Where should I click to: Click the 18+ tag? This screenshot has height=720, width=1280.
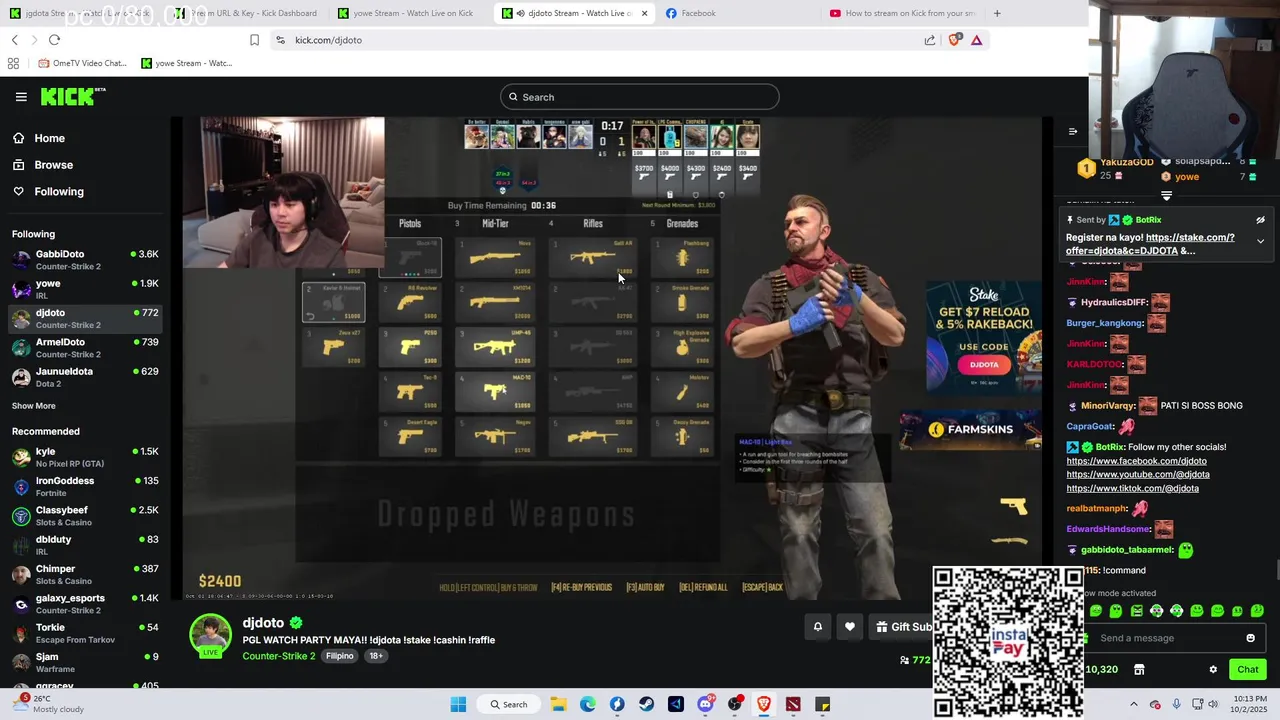[376, 656]
